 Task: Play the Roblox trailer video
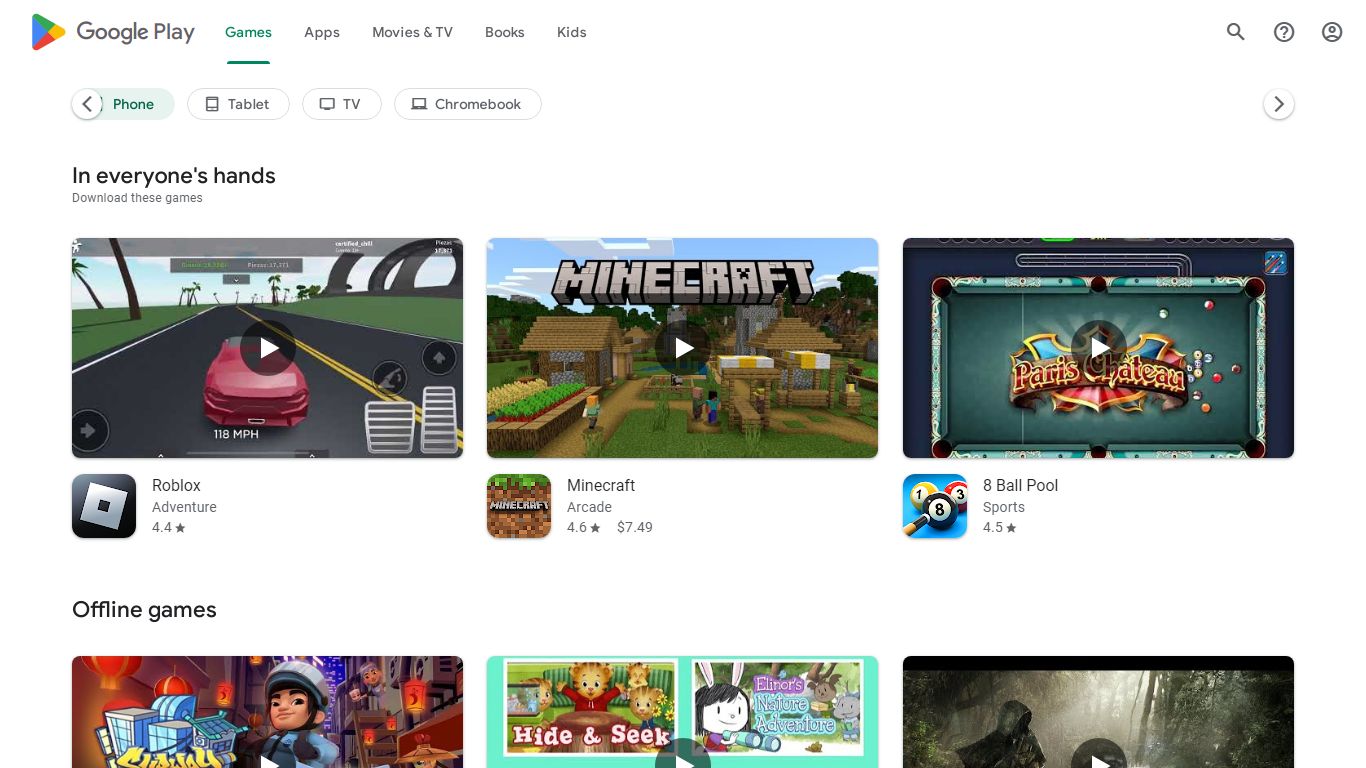[x=268, y=348]
